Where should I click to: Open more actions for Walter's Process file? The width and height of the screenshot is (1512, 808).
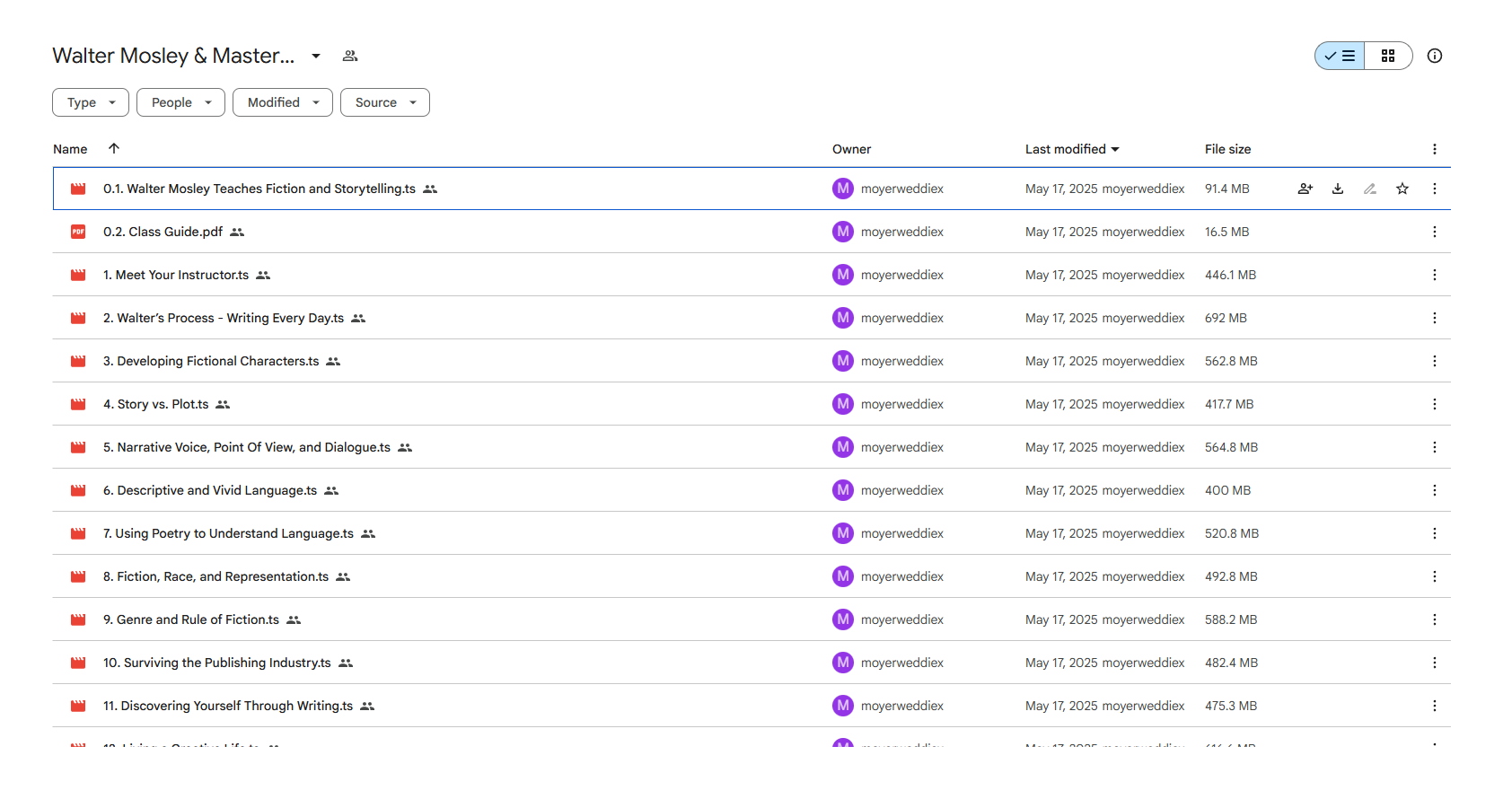pyautogui.click(x=1435, y=318)
